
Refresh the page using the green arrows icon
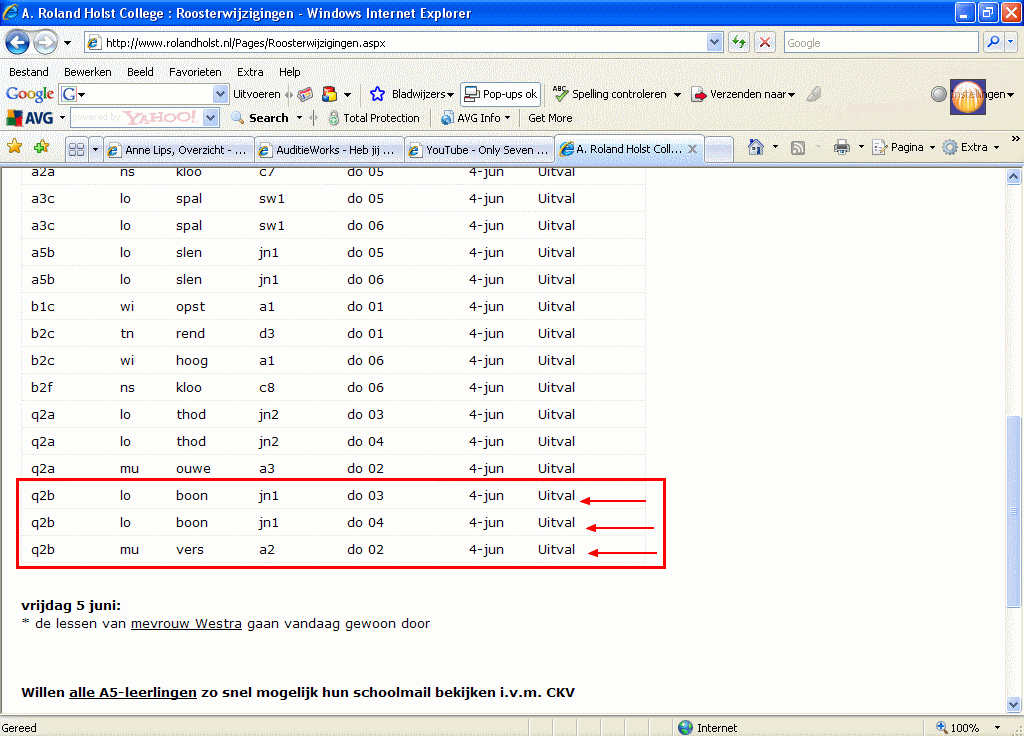point(739,42)
